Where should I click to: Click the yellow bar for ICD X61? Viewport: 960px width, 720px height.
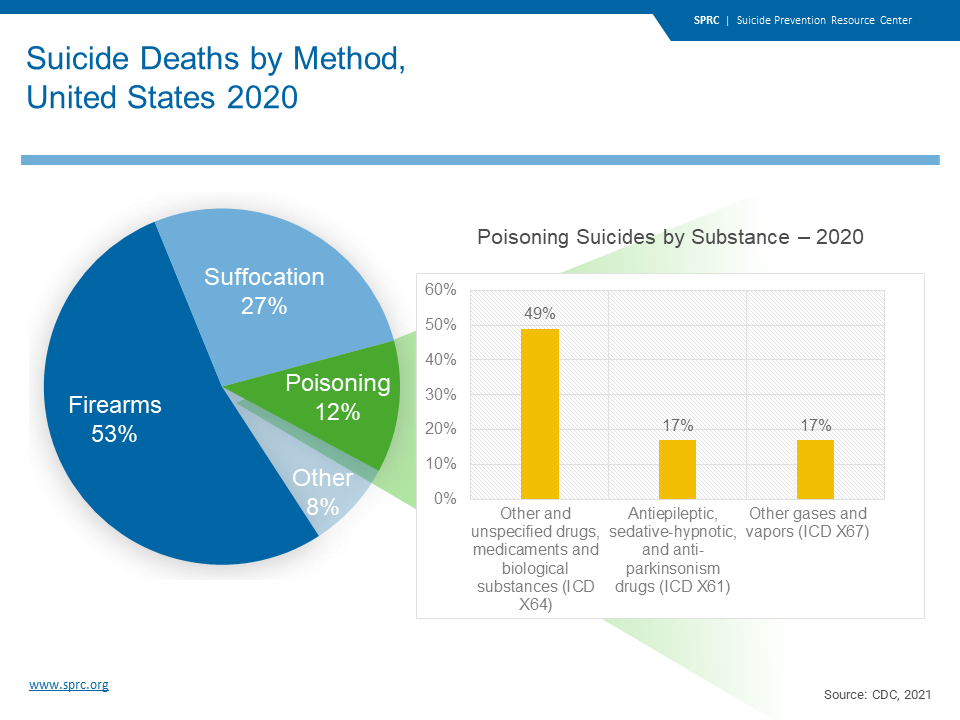point(677,469)
